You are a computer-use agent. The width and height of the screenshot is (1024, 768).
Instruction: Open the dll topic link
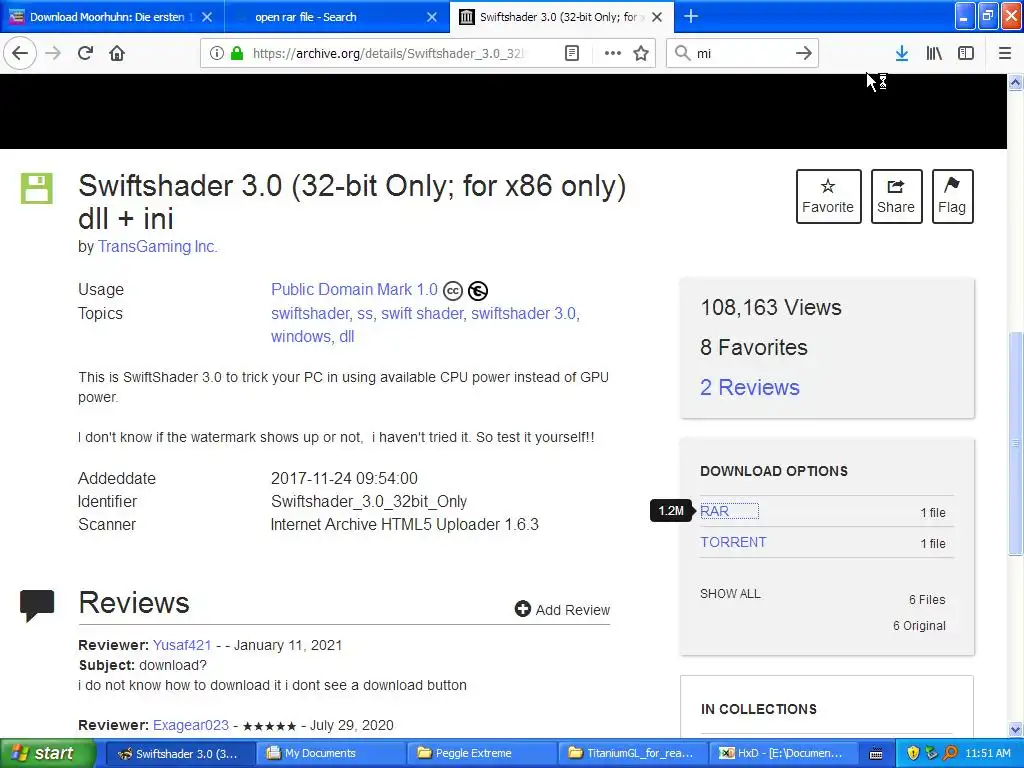click(347, 336)
